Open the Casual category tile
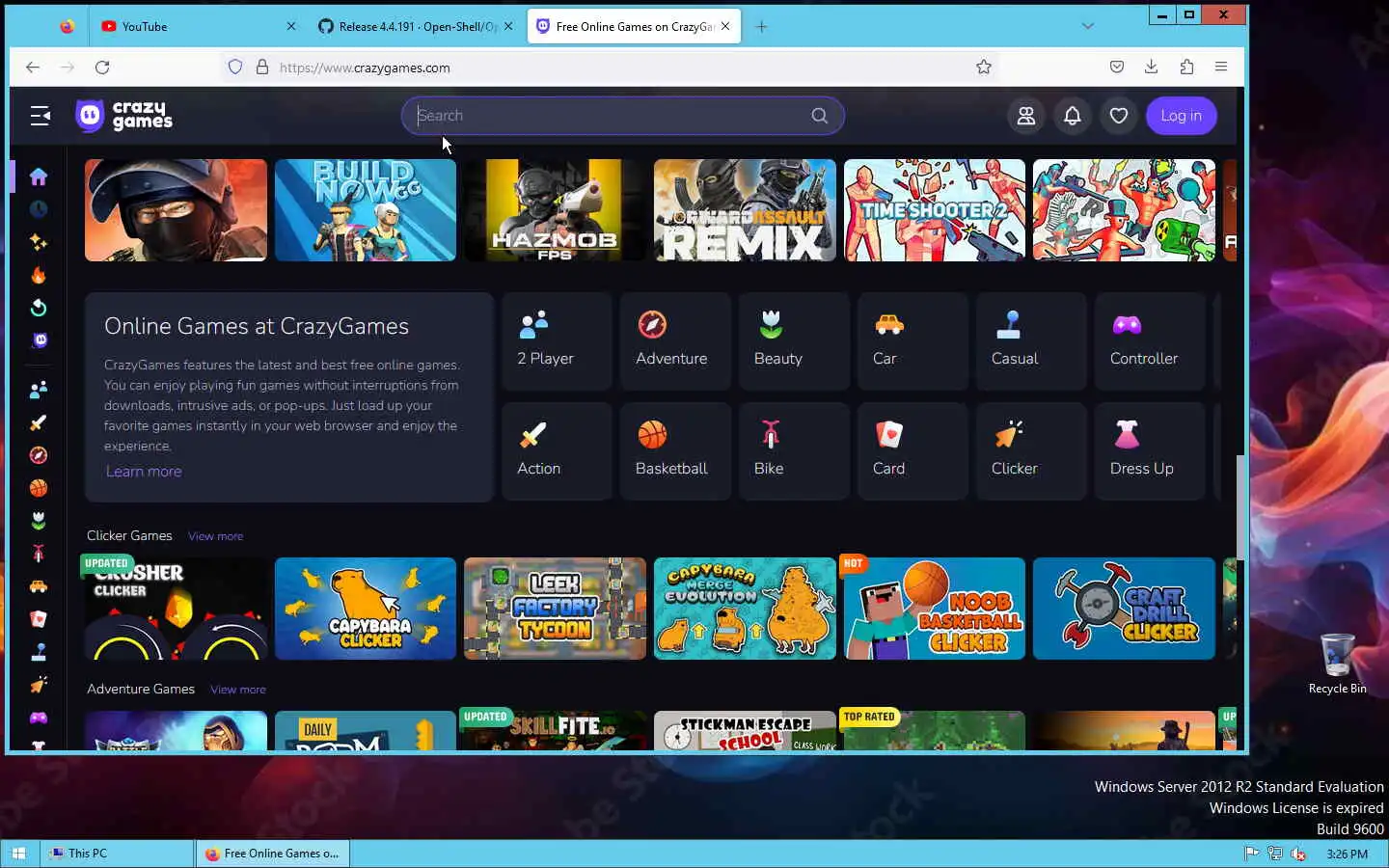 click(1031, 340)
